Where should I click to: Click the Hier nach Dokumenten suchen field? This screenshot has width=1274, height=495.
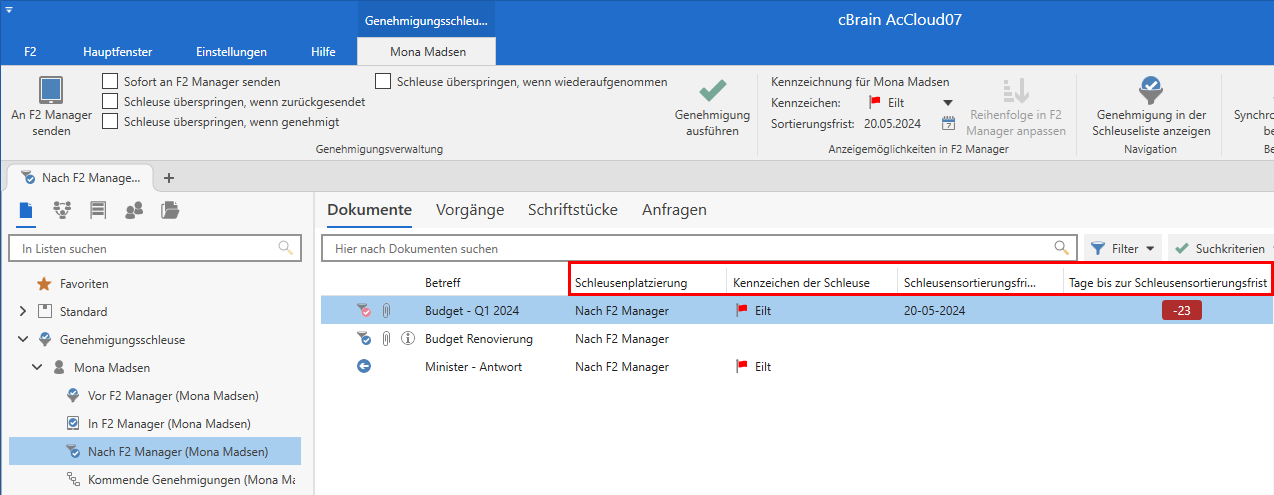pyautogui.click(x=690, y=248)
